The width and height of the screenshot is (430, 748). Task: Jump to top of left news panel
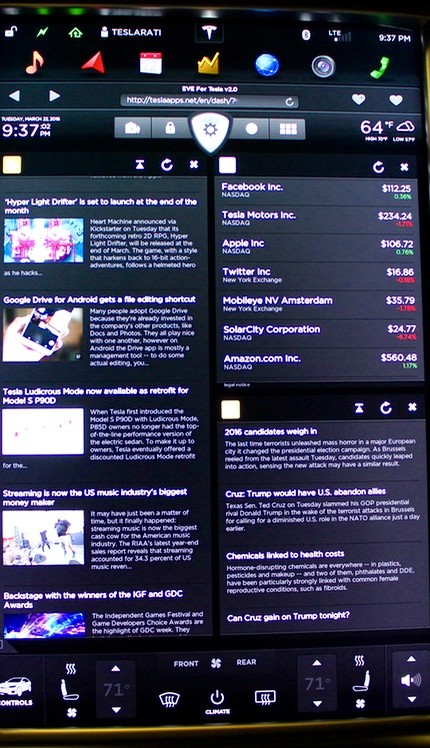[139, 165]
